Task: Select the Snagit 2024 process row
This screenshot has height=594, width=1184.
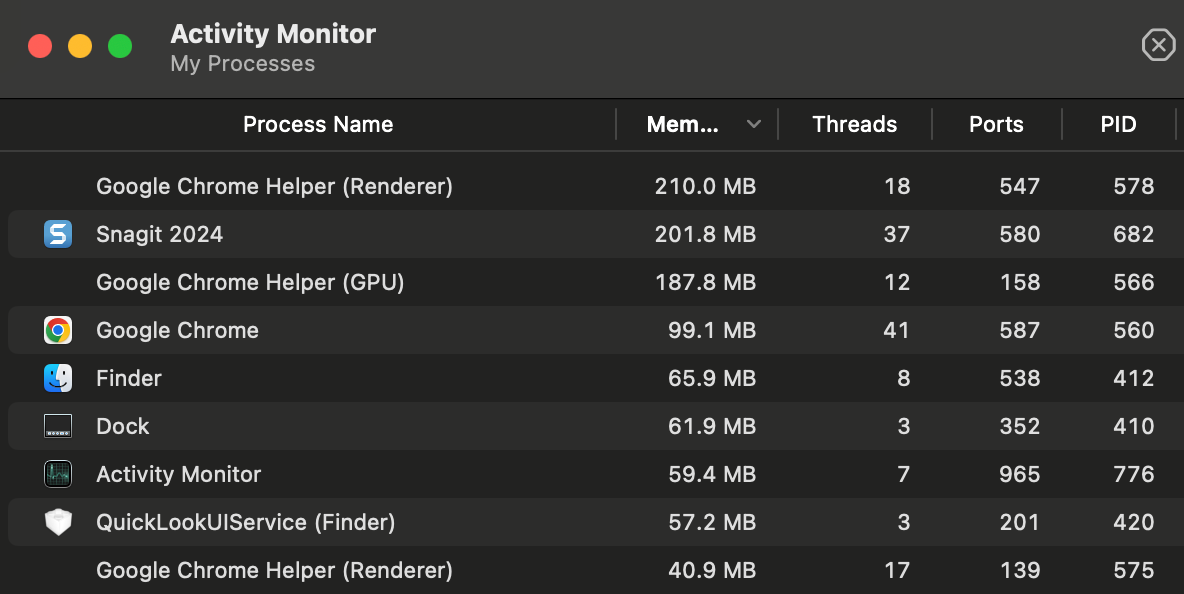Action: [x=400, y=234]
